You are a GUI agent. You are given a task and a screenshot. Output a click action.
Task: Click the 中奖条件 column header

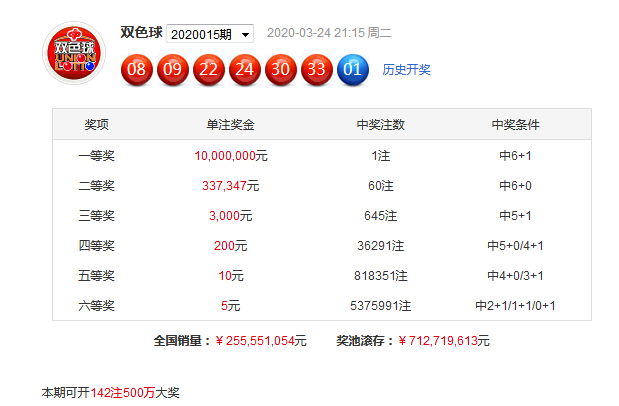pyautogui.click(x=515, y=124)
